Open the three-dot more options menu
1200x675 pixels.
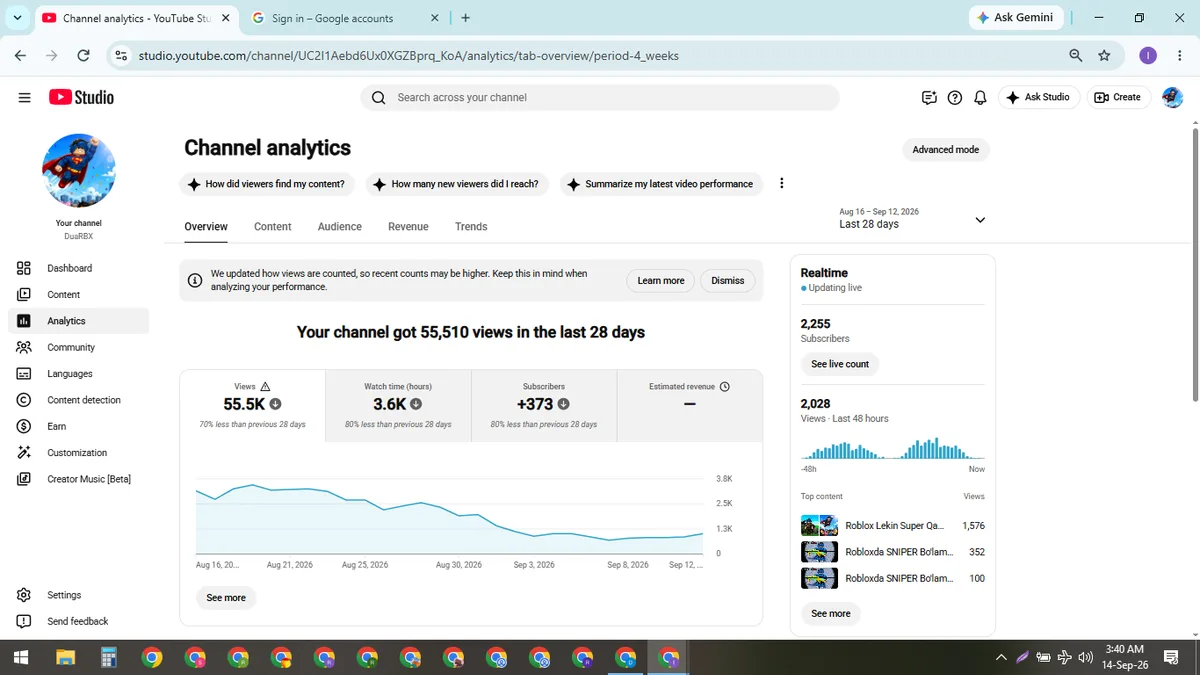tap(782, 184)
